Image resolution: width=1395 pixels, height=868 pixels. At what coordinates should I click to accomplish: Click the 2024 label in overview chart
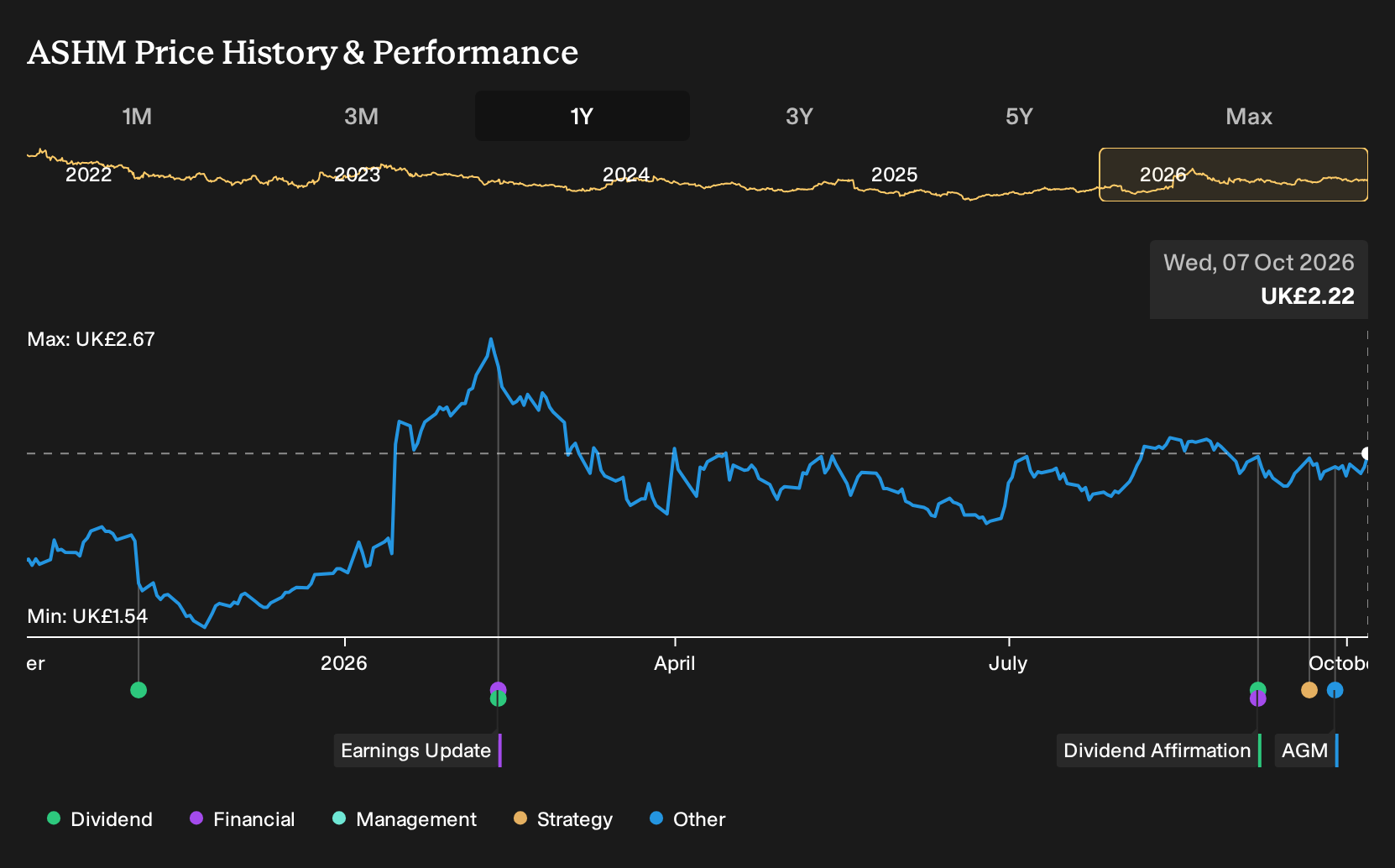626,175
